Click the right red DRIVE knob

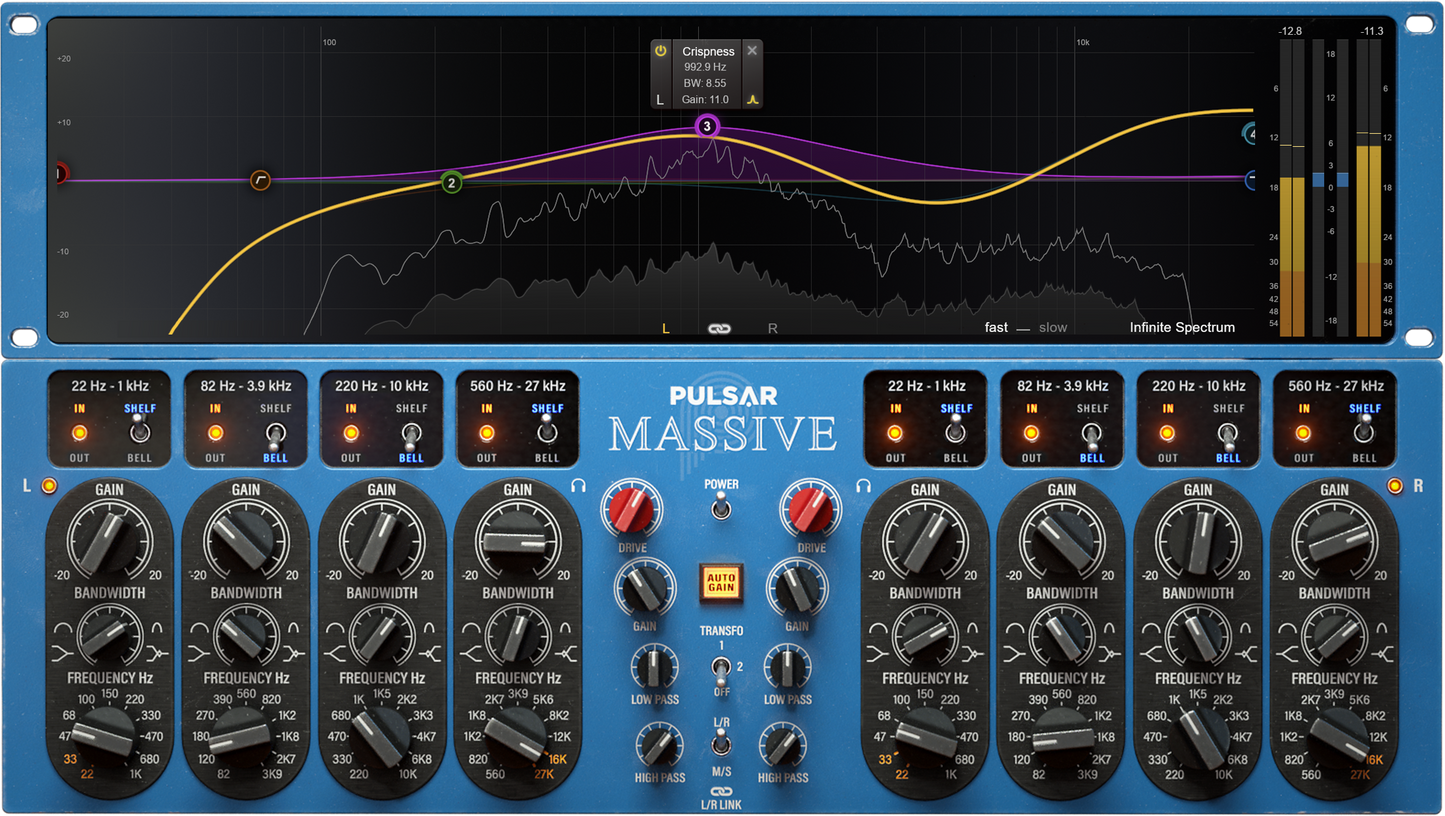(x=811, y=509)
